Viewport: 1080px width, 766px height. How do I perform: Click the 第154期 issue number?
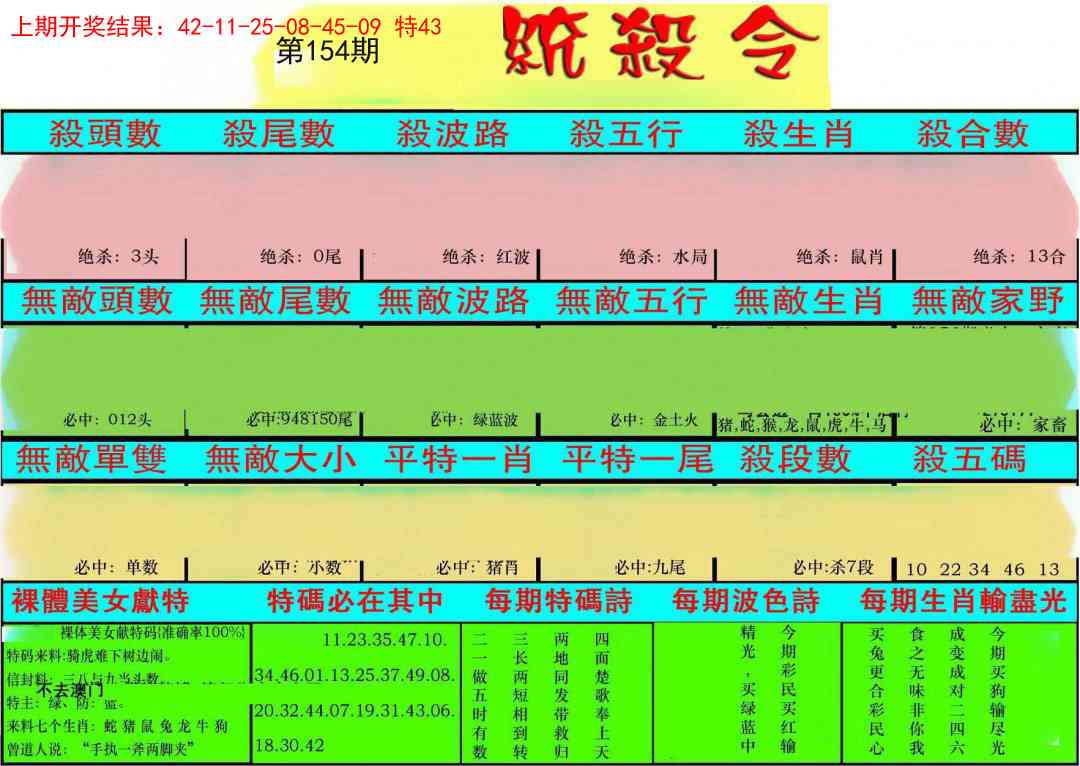click(327, 52)
